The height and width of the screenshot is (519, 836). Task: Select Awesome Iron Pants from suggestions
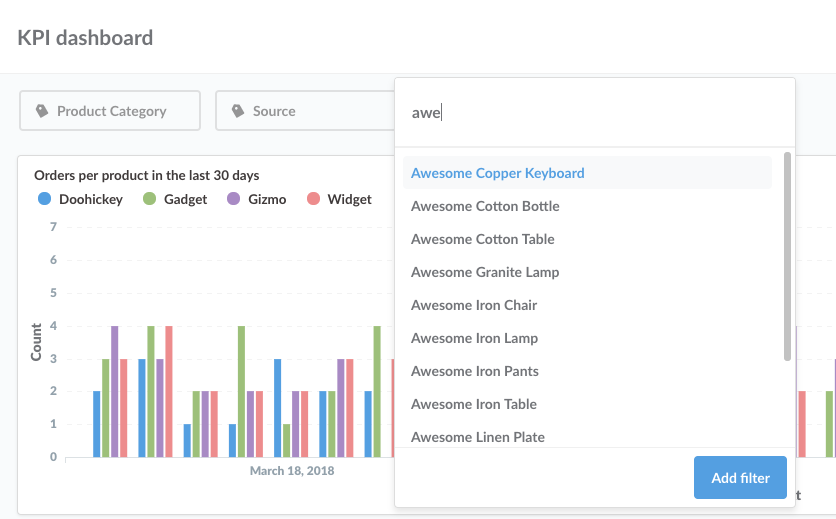[x=475, y=371]
